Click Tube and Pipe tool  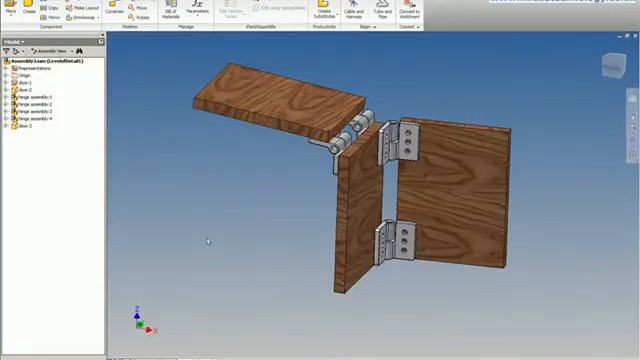[382, 10]
